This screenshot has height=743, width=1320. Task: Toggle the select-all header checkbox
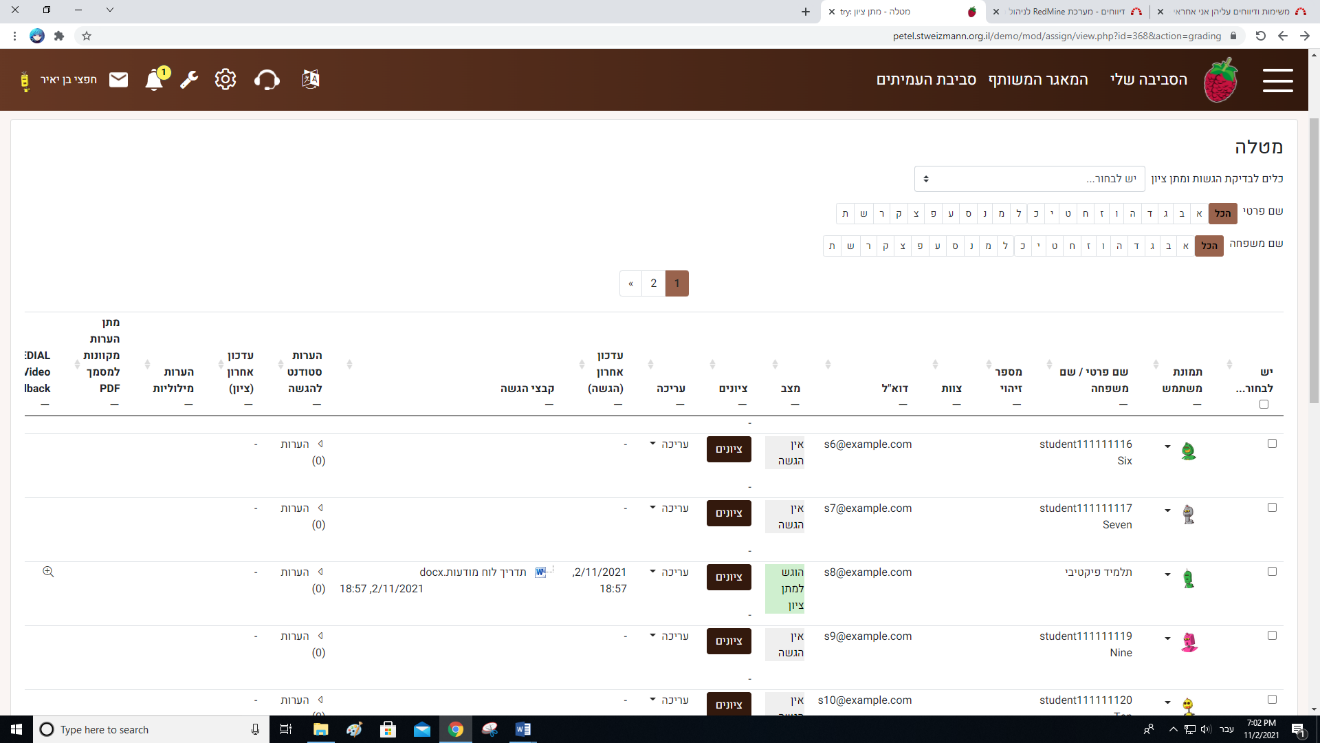[x=1264, y=405]
